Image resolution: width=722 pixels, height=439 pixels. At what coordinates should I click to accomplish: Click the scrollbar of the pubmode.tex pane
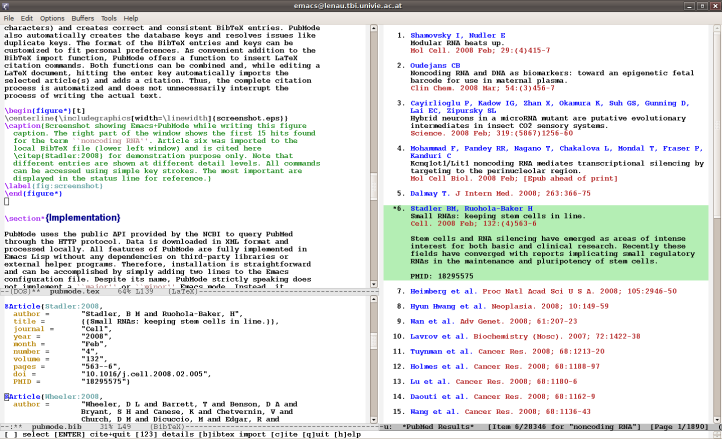372,150
